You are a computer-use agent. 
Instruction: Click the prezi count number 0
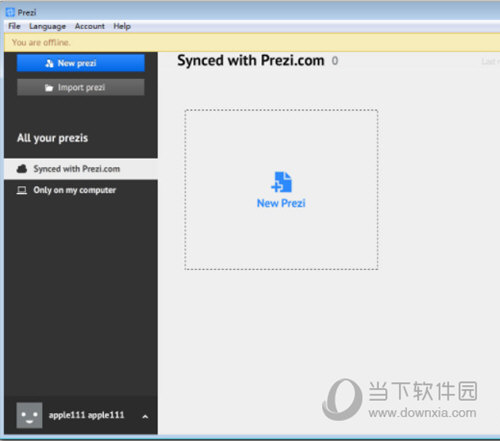335,61
